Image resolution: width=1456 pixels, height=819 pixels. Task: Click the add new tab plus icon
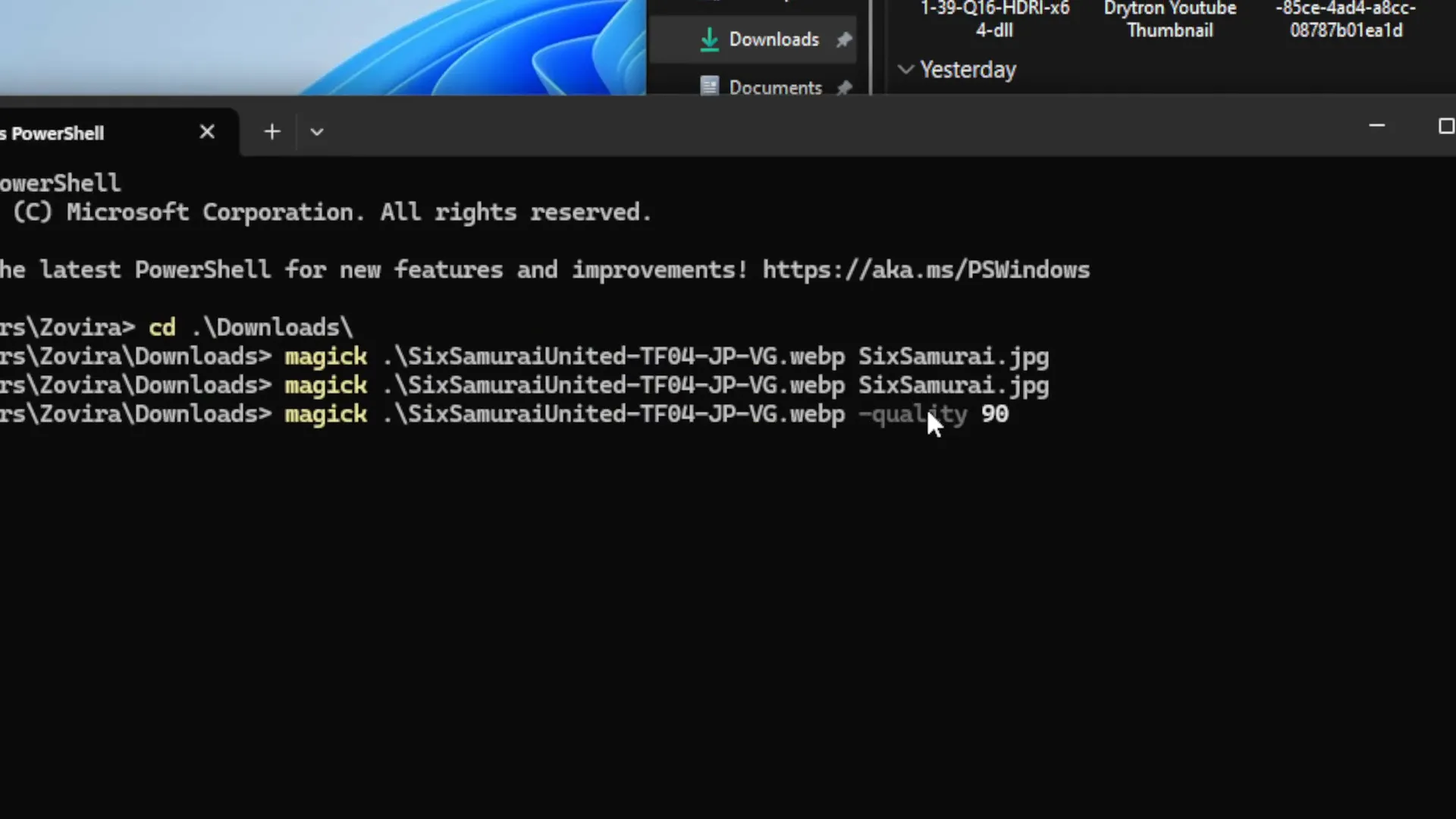coord(271,131)
